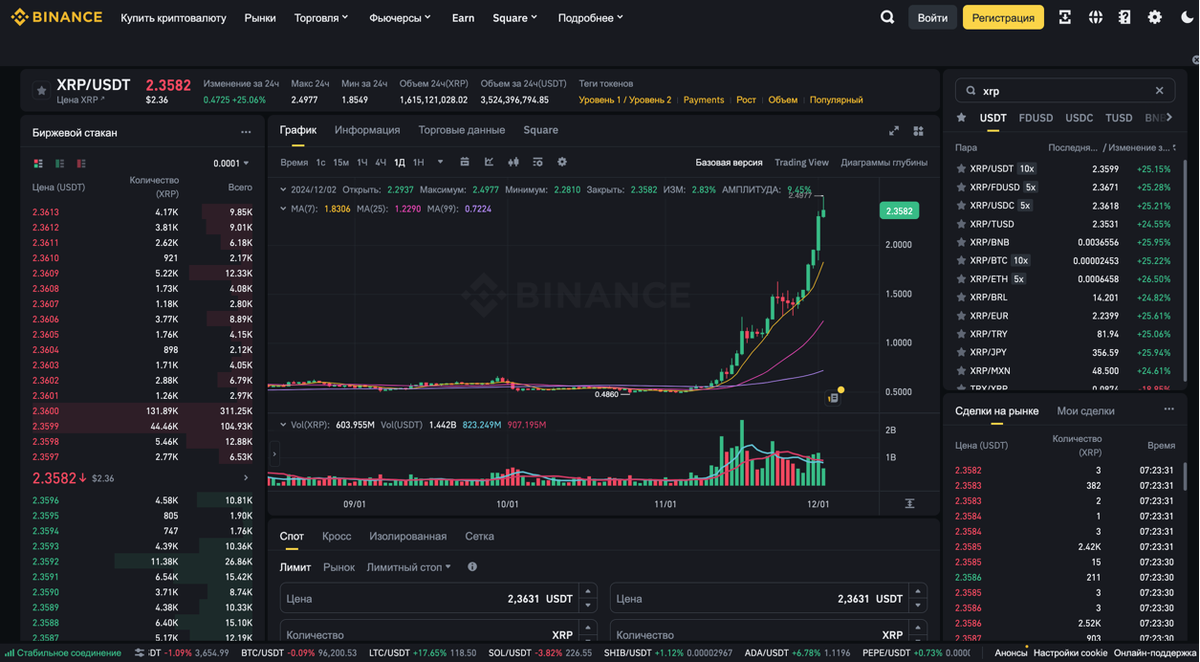1200x662 pixels.
Task: Open the chart settings gear icon
Action: (x=562, y=162)
